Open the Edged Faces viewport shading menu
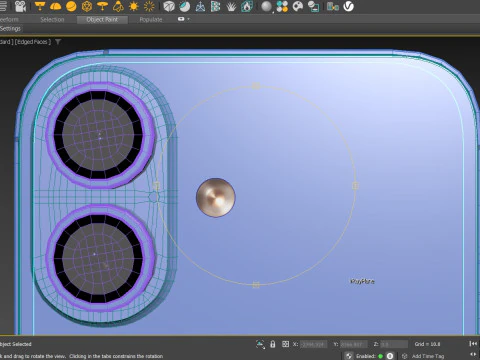This screenshot has width=480, height=360. [33, 42]
